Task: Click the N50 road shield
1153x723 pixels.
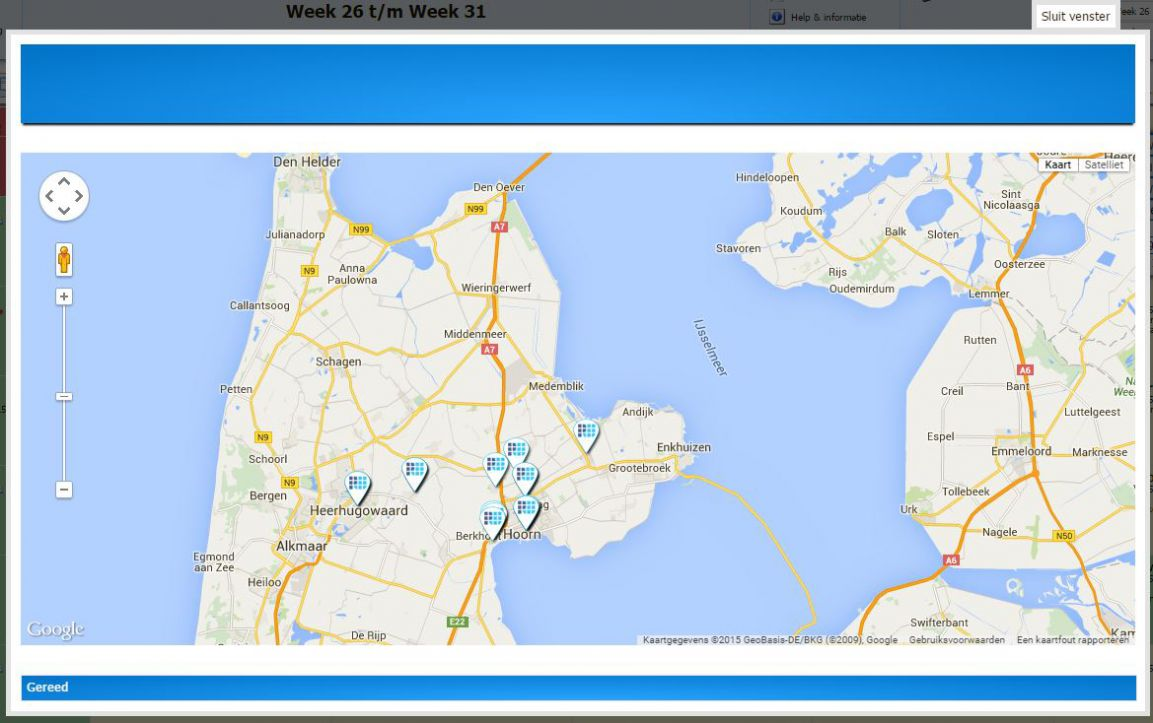Action: pos(1064,535)
